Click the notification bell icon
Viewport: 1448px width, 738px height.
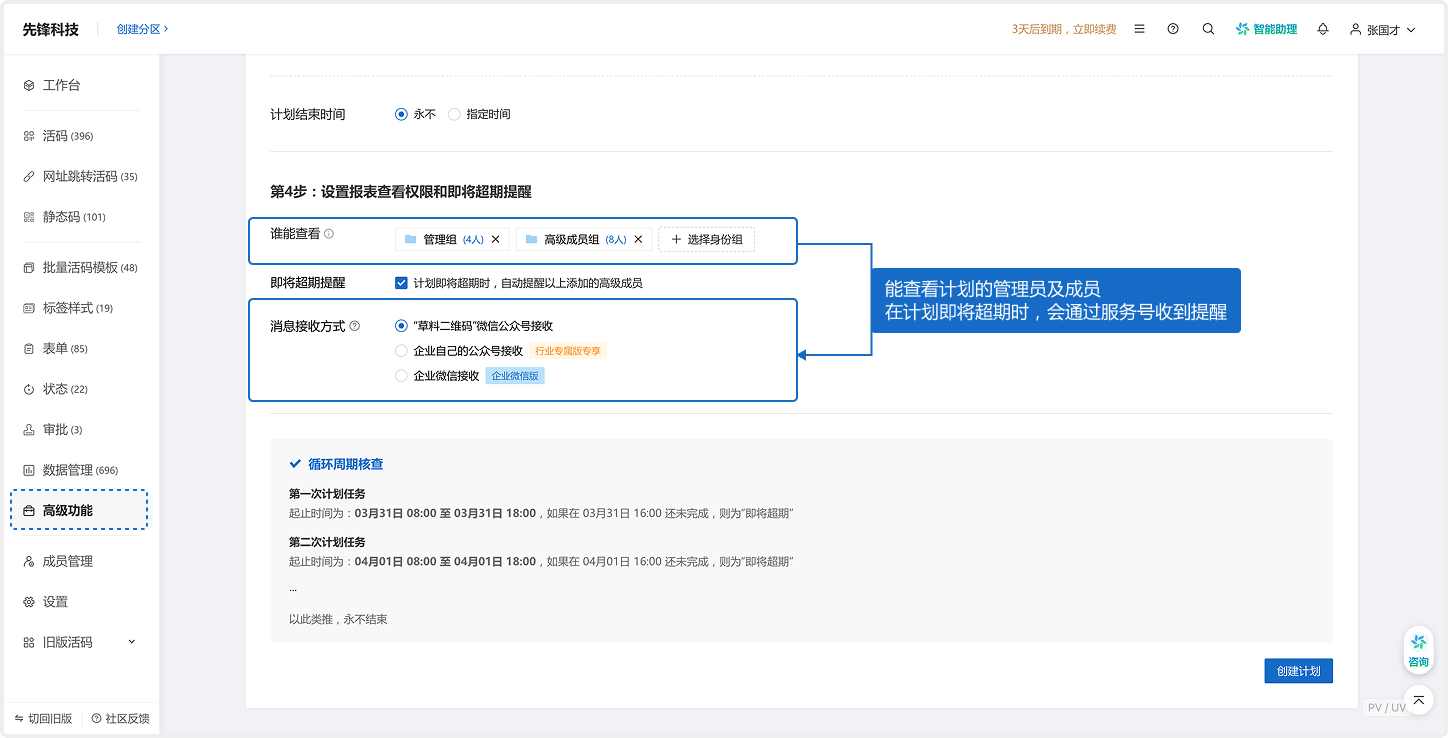(1322, 29)
